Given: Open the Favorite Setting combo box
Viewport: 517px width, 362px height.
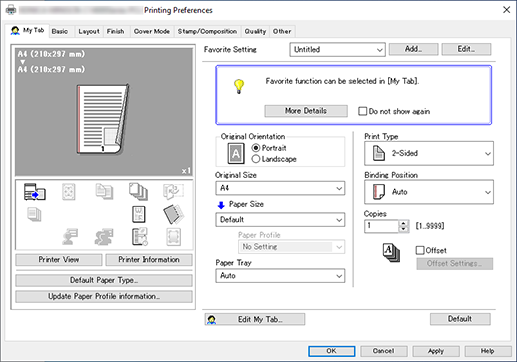Looking at the screenshot, I should pos(337,50).
